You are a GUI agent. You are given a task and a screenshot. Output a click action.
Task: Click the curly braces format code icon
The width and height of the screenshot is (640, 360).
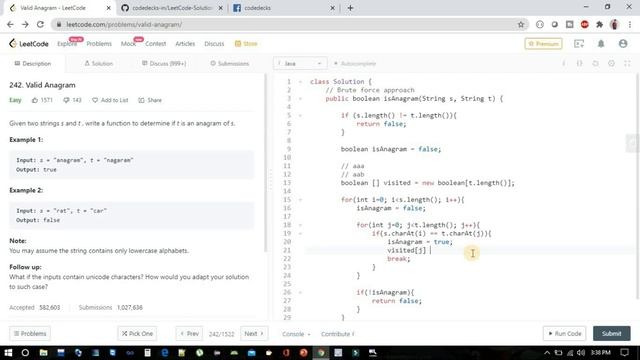580,64
